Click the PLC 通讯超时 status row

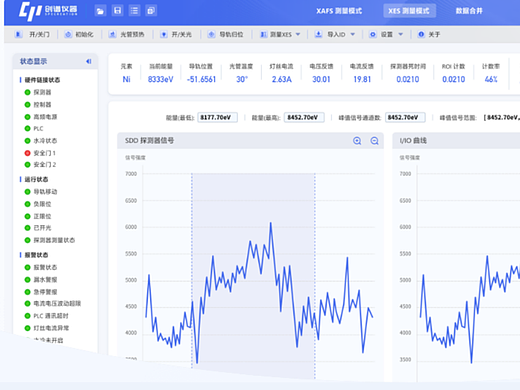tap(46, 316)
